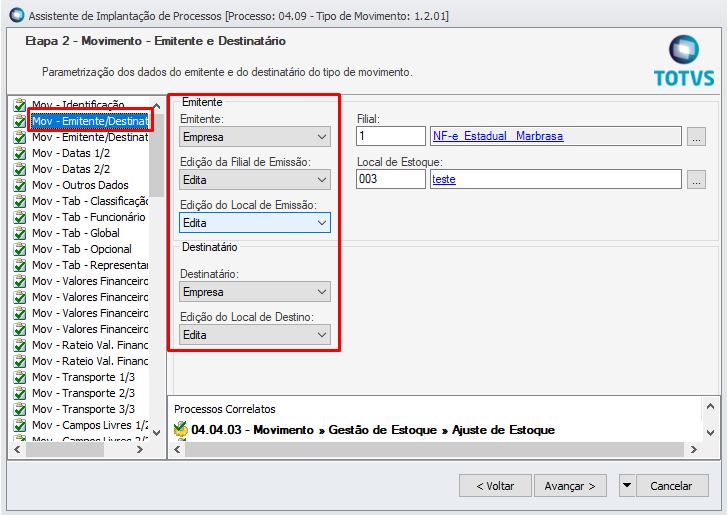Viewport: 728px width, 515px height.
Task: Click the Filial code field containing 1
Action: pyautogui.click(x=391, y=136)
